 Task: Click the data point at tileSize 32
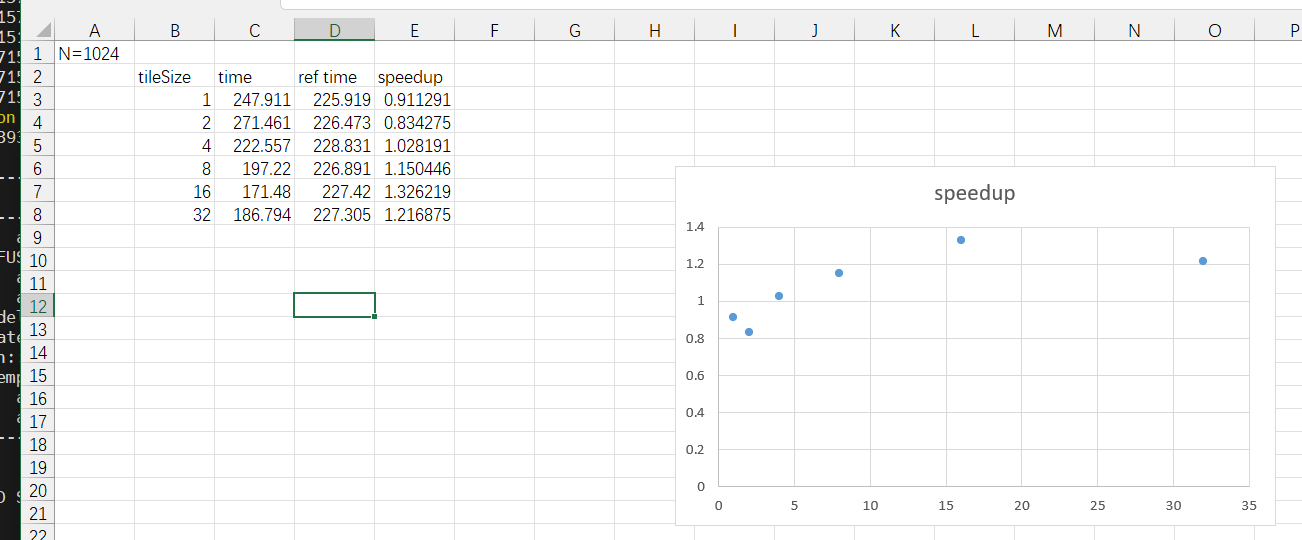coord(1203,261)
